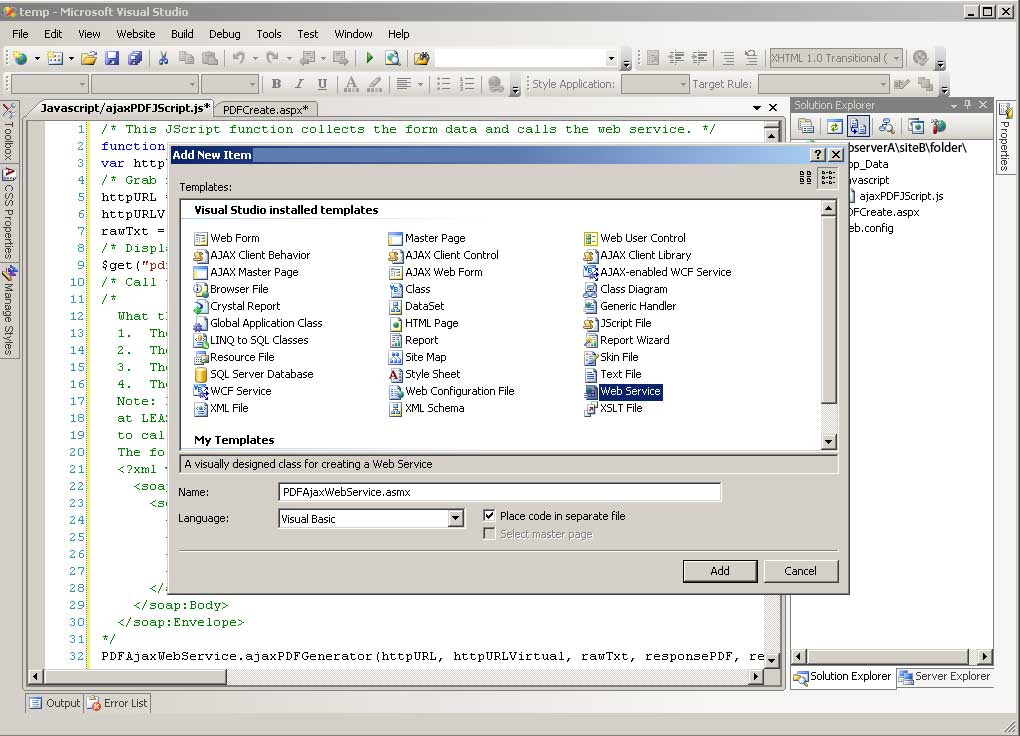
Task: Open the Debug menu
Action: [x=224, y=34]
